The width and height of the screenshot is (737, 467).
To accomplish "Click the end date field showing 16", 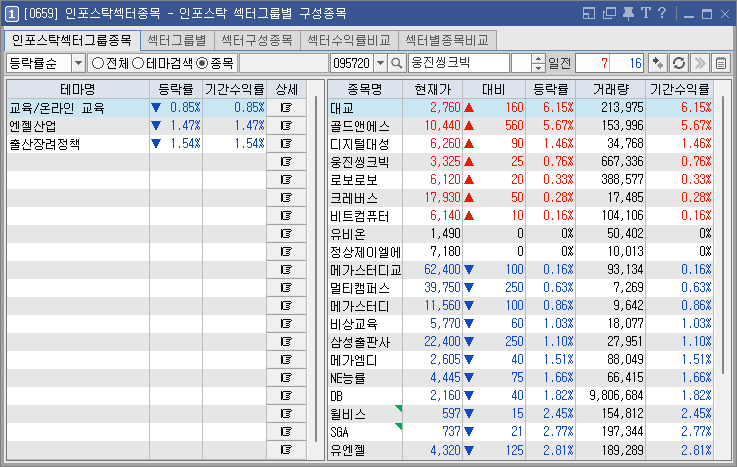I will tap(627, 63).
